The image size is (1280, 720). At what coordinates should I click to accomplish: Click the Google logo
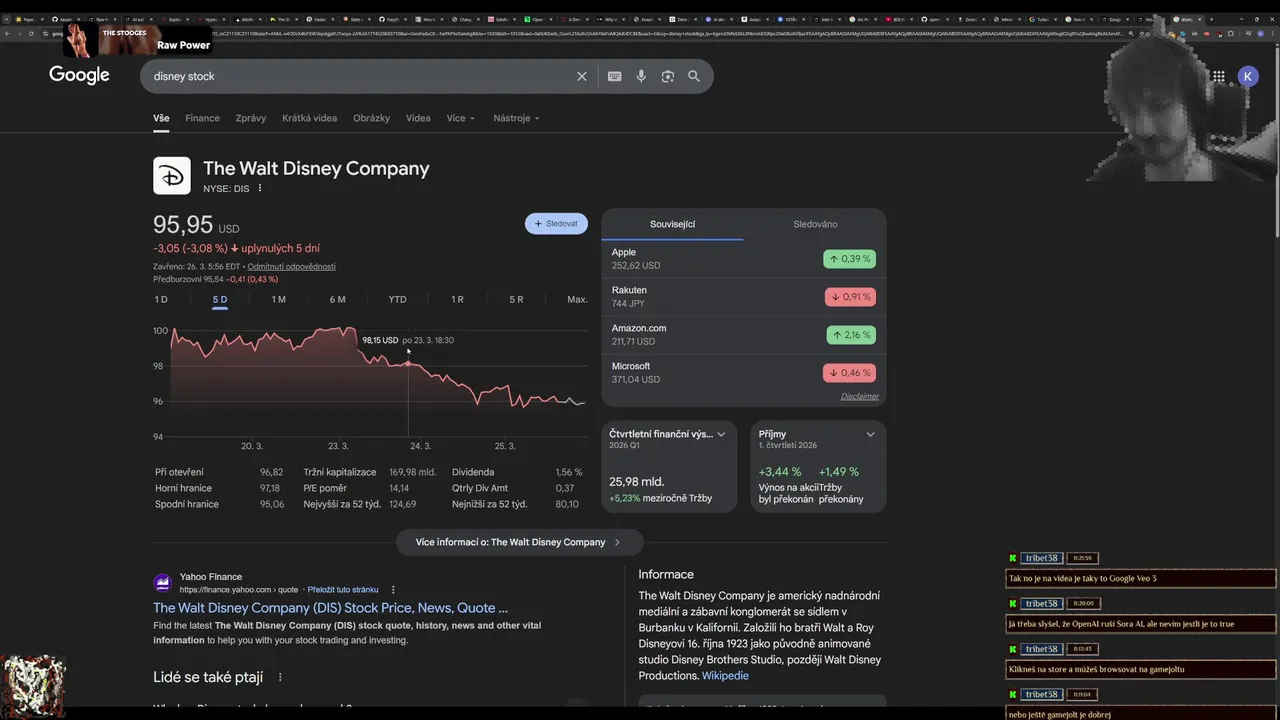point(79,76)
